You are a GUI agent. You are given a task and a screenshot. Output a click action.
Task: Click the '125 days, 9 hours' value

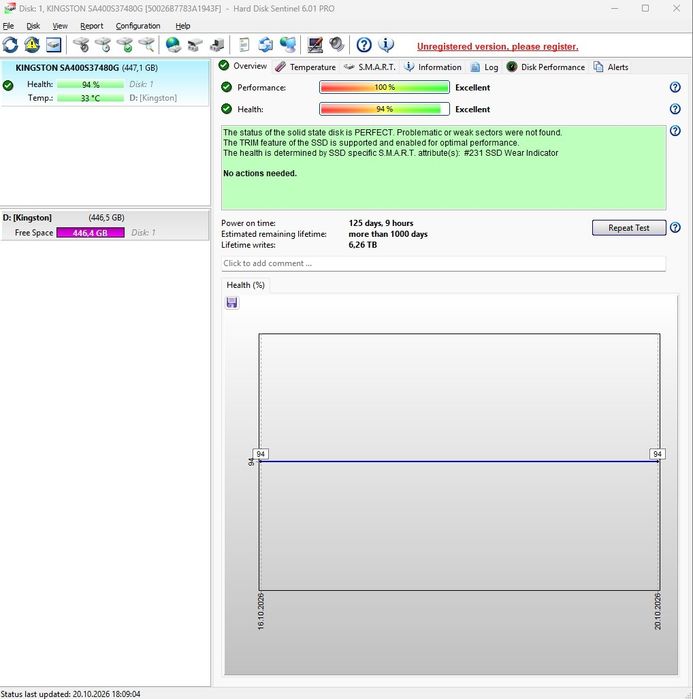381,223
